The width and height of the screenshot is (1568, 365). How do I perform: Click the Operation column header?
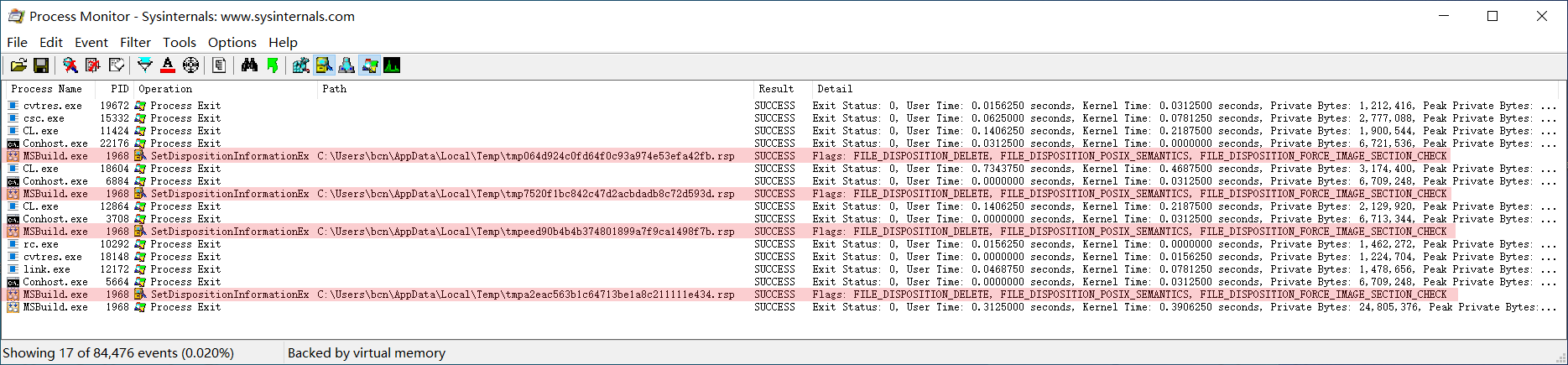pos(225,89)
